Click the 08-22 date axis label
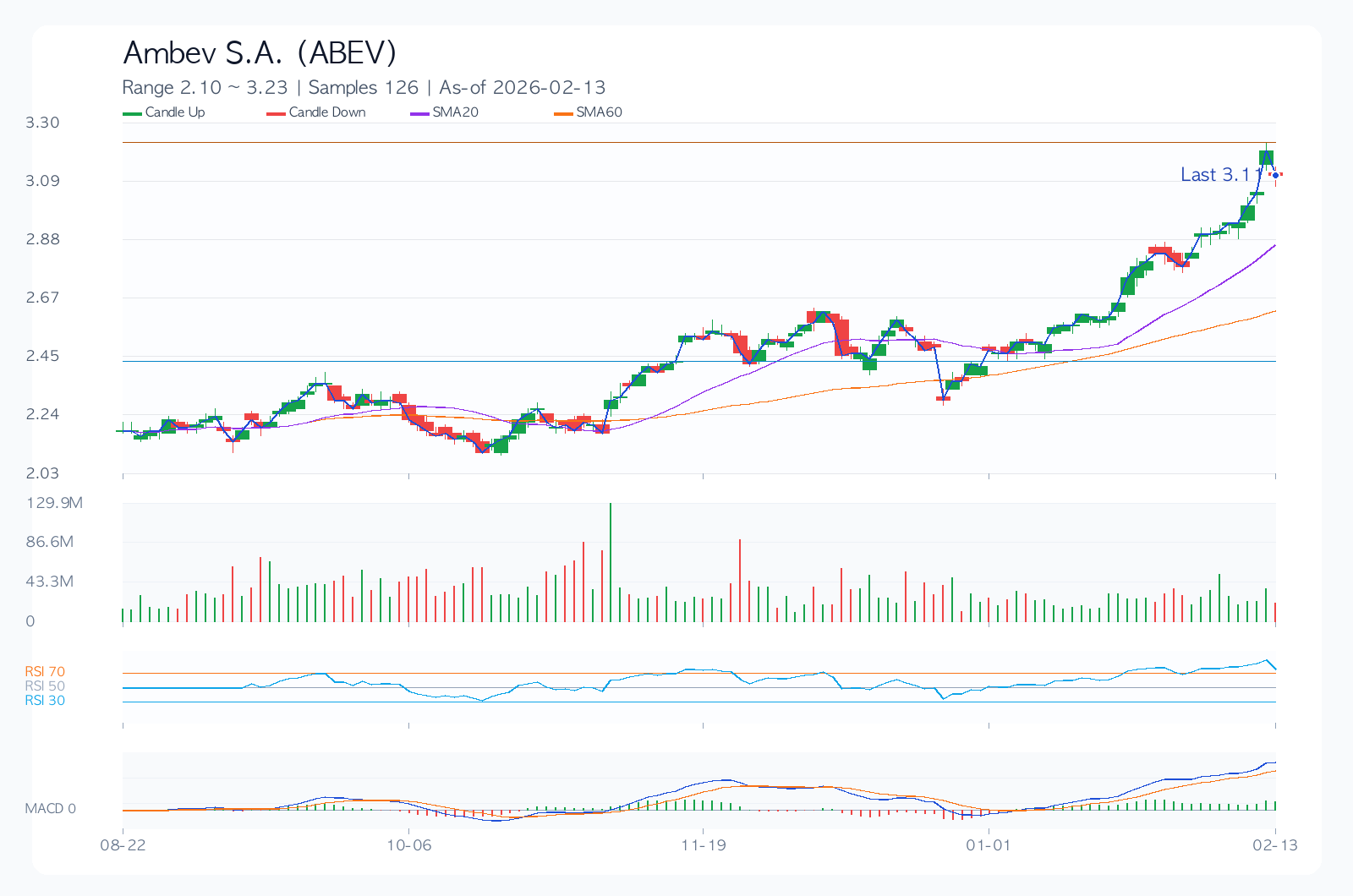 123,845
